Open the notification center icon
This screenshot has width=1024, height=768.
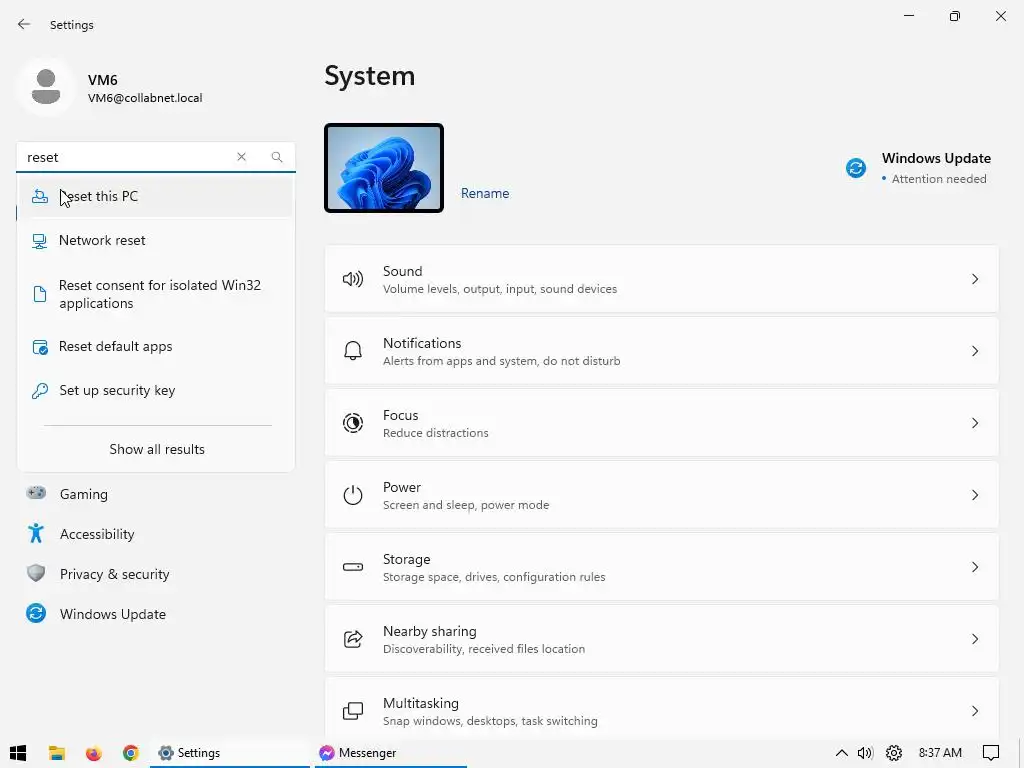tap(991, 753)
